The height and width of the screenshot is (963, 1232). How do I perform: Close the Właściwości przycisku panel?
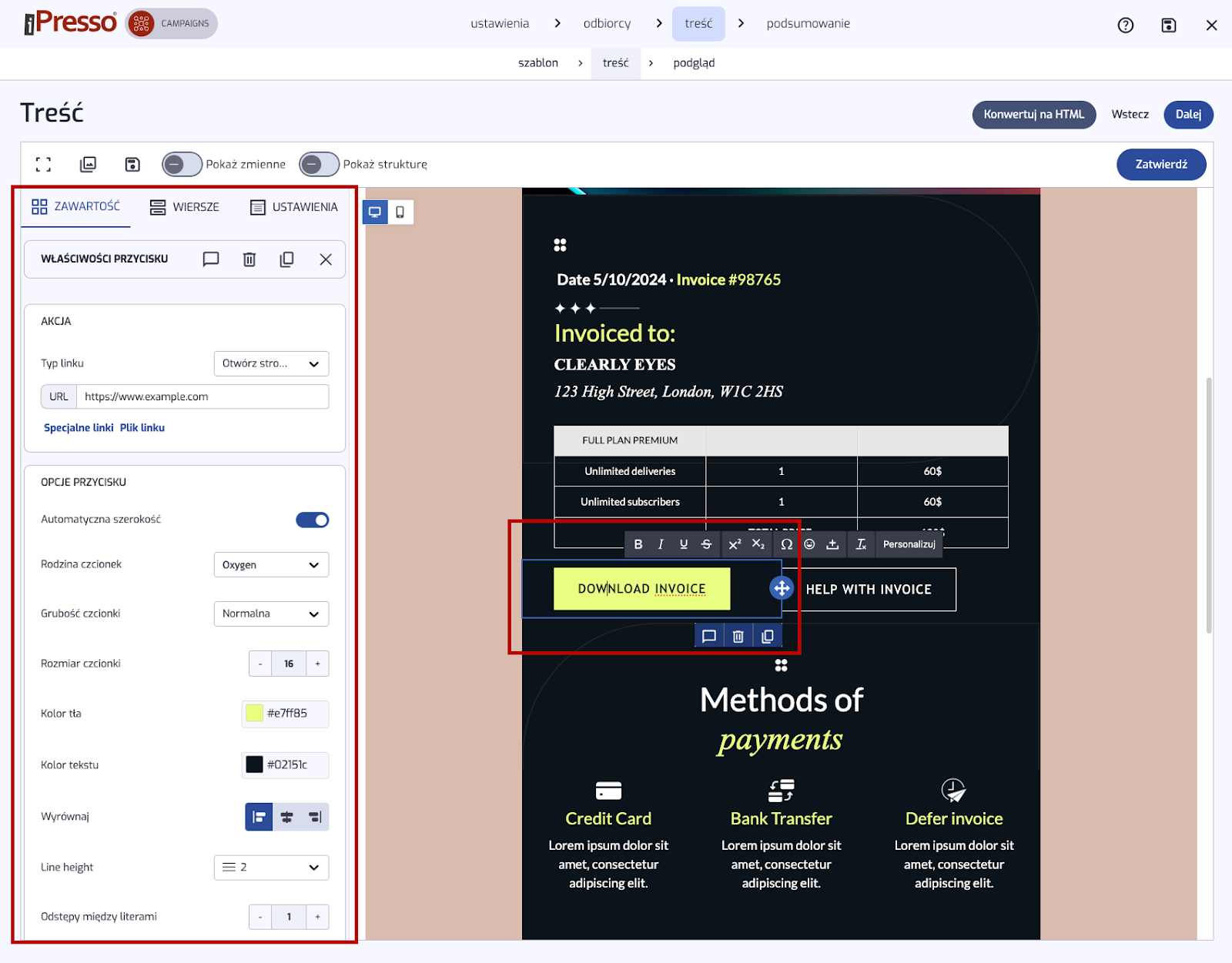326,259
